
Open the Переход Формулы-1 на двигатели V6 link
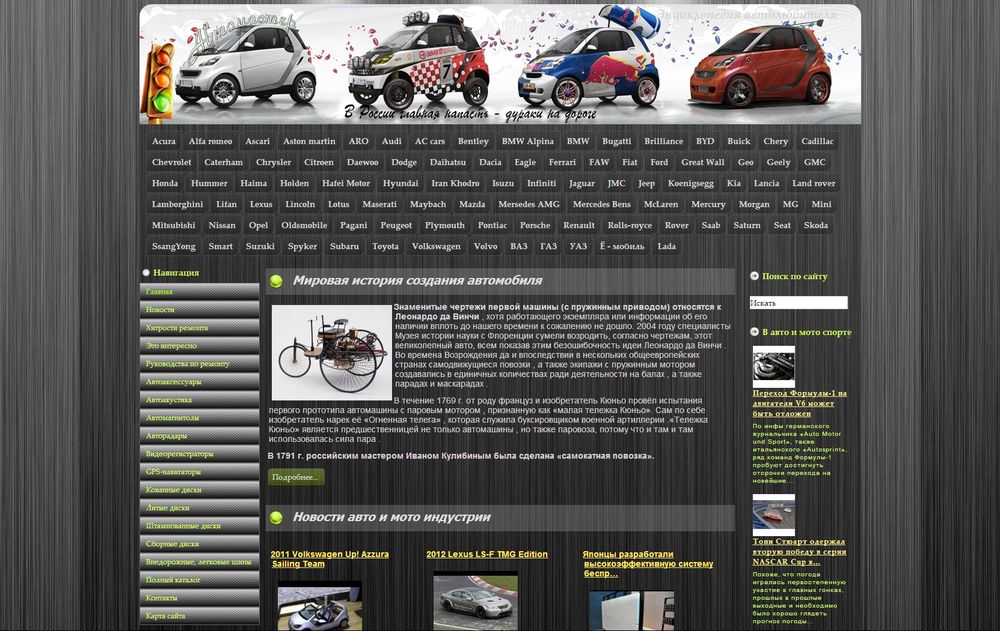pos(800,404)
